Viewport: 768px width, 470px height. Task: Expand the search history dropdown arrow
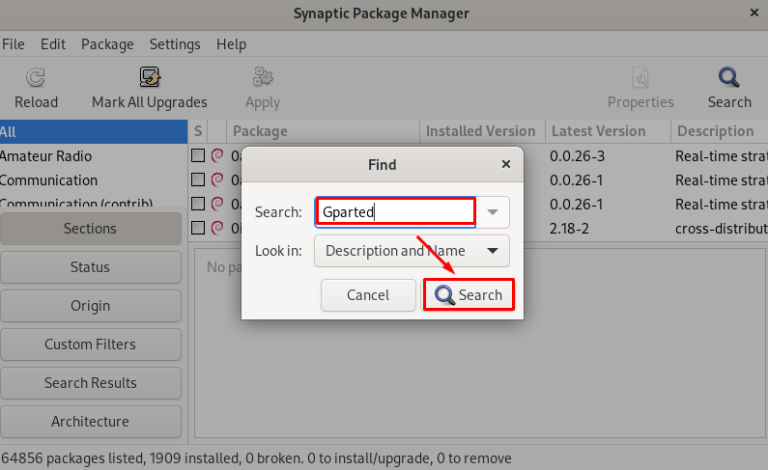click(493, 212)
